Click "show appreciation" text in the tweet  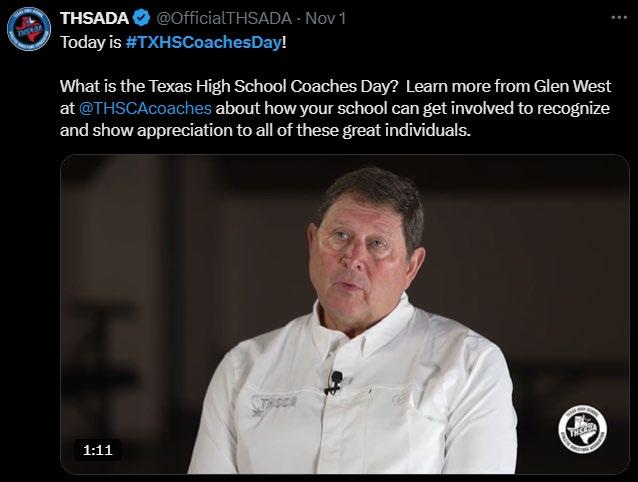tap(162, 132)
